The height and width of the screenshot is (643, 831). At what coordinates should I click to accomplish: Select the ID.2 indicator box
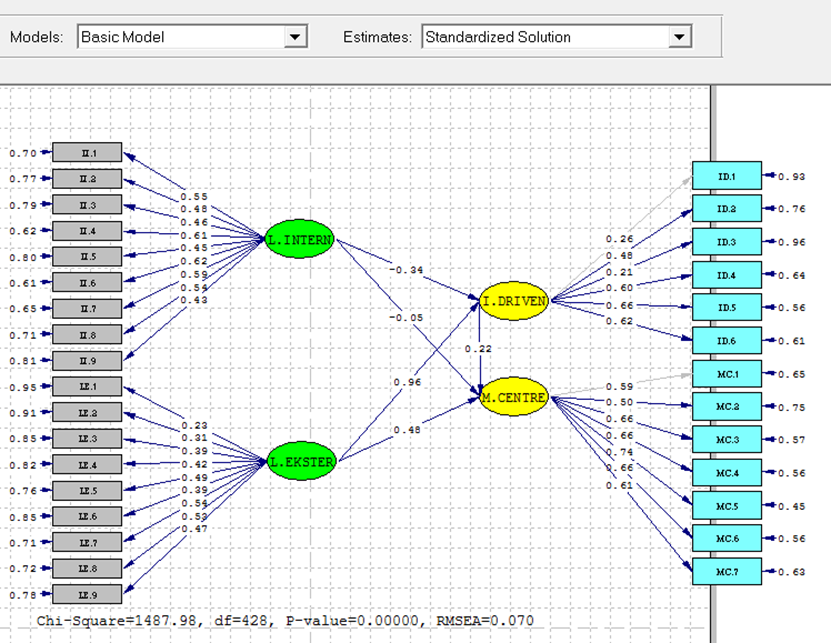(727, 208)
